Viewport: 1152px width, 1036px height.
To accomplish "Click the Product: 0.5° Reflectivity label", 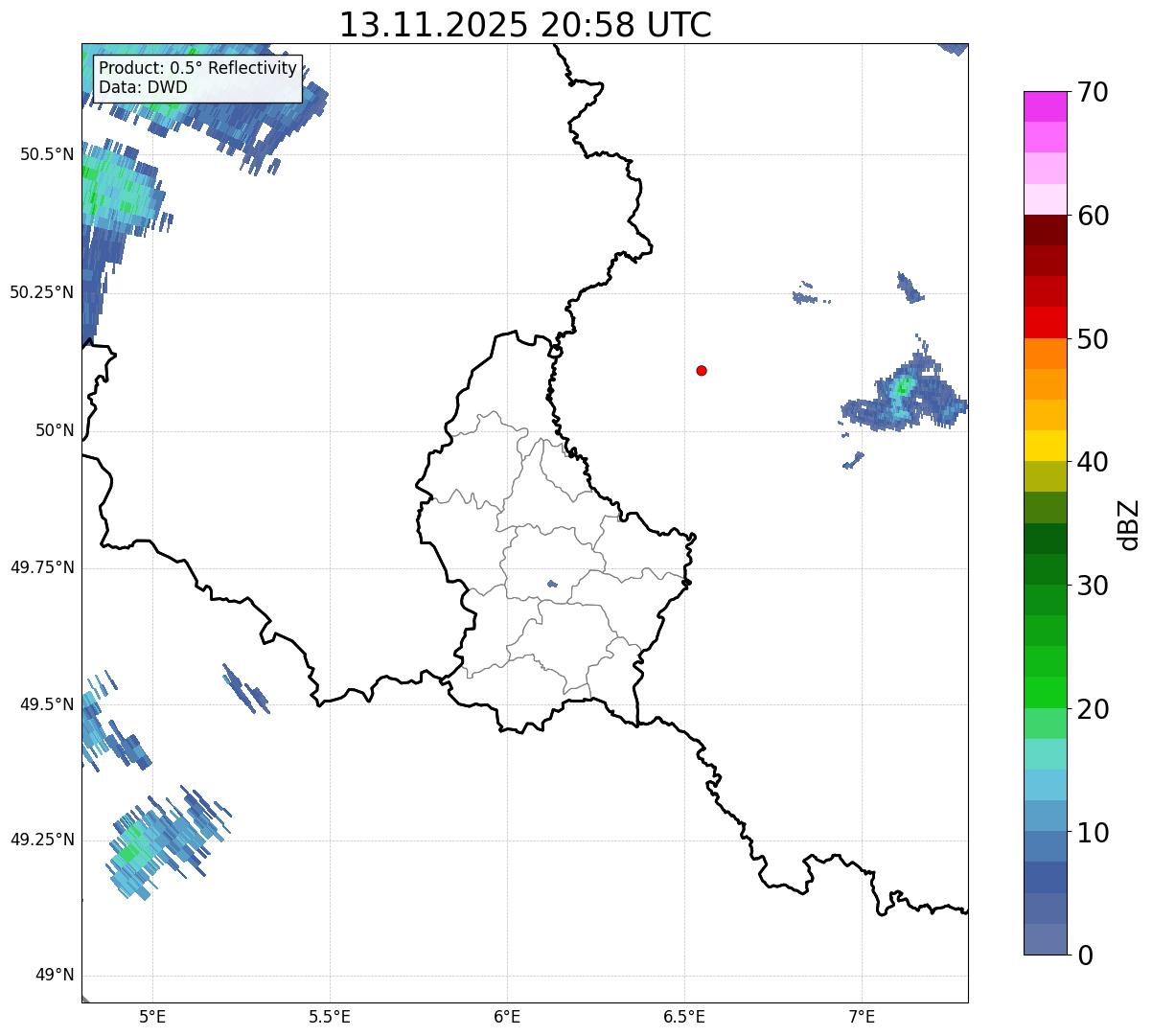I will (197, 68).
